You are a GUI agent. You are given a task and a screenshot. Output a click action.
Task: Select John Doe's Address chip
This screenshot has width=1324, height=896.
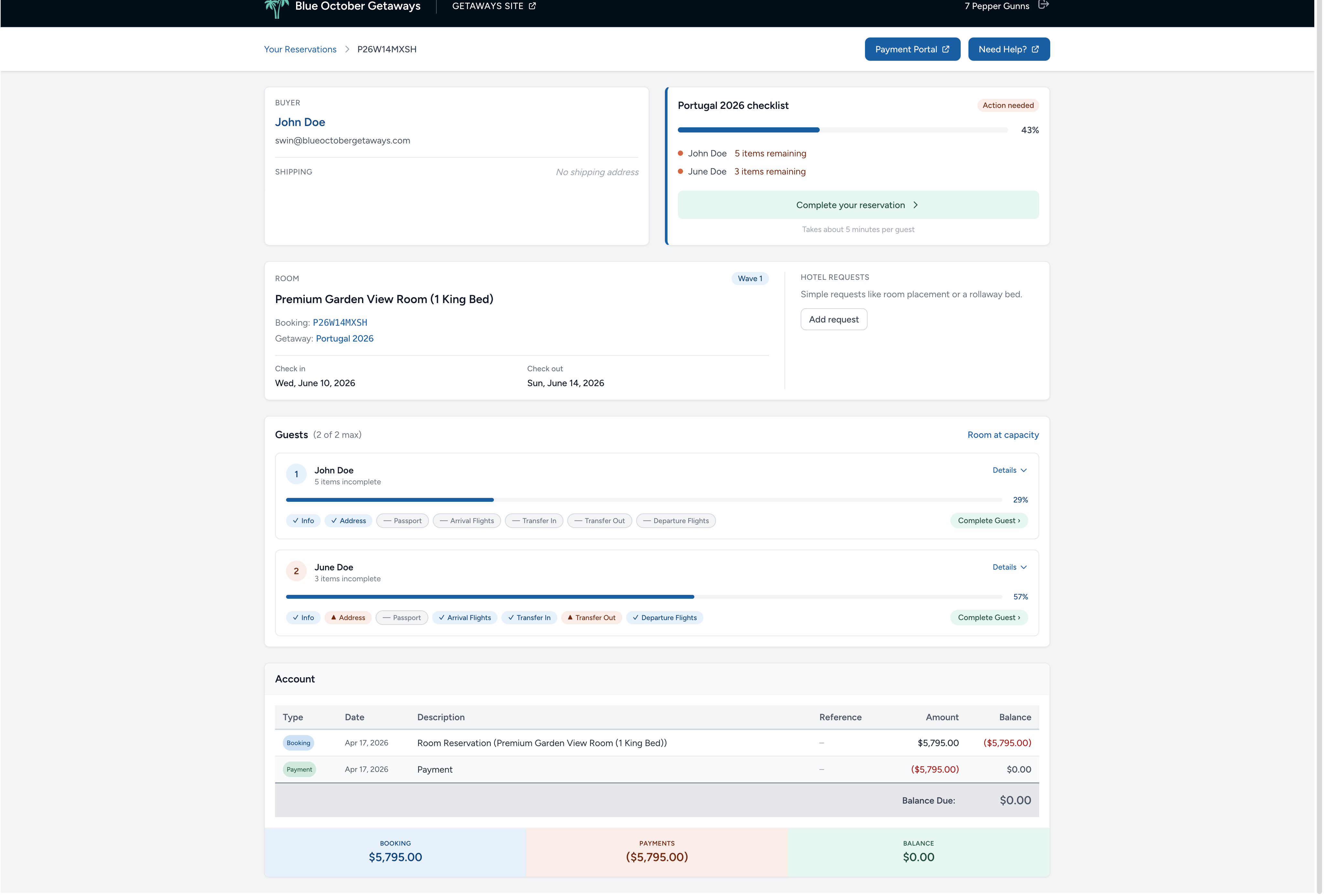pyautogui.click(x=348, y=521)
